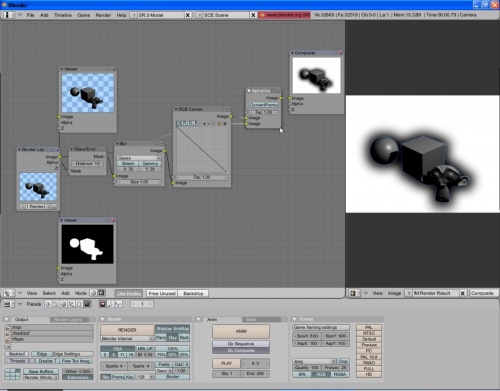Click the big RENDER button

127,330
